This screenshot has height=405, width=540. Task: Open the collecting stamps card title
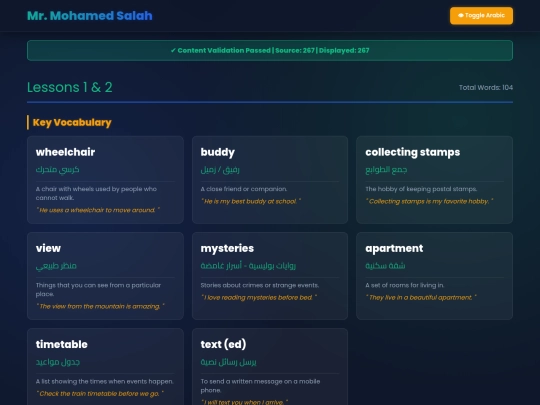coord(413,152)
